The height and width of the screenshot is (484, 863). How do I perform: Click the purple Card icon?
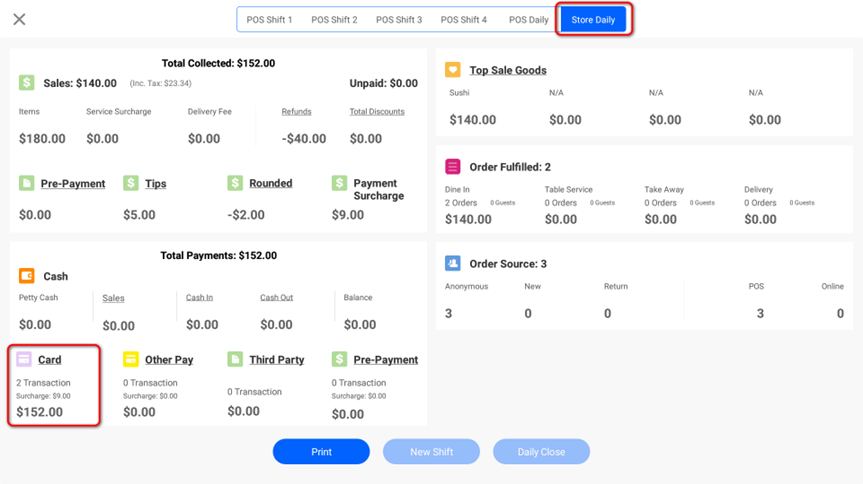(24, 360)
